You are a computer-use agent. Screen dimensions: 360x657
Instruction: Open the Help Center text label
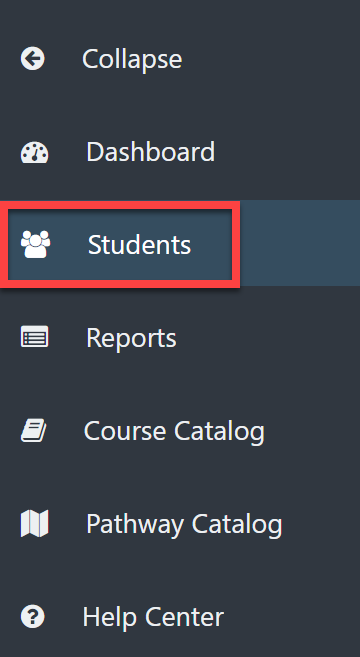(153, 617)
